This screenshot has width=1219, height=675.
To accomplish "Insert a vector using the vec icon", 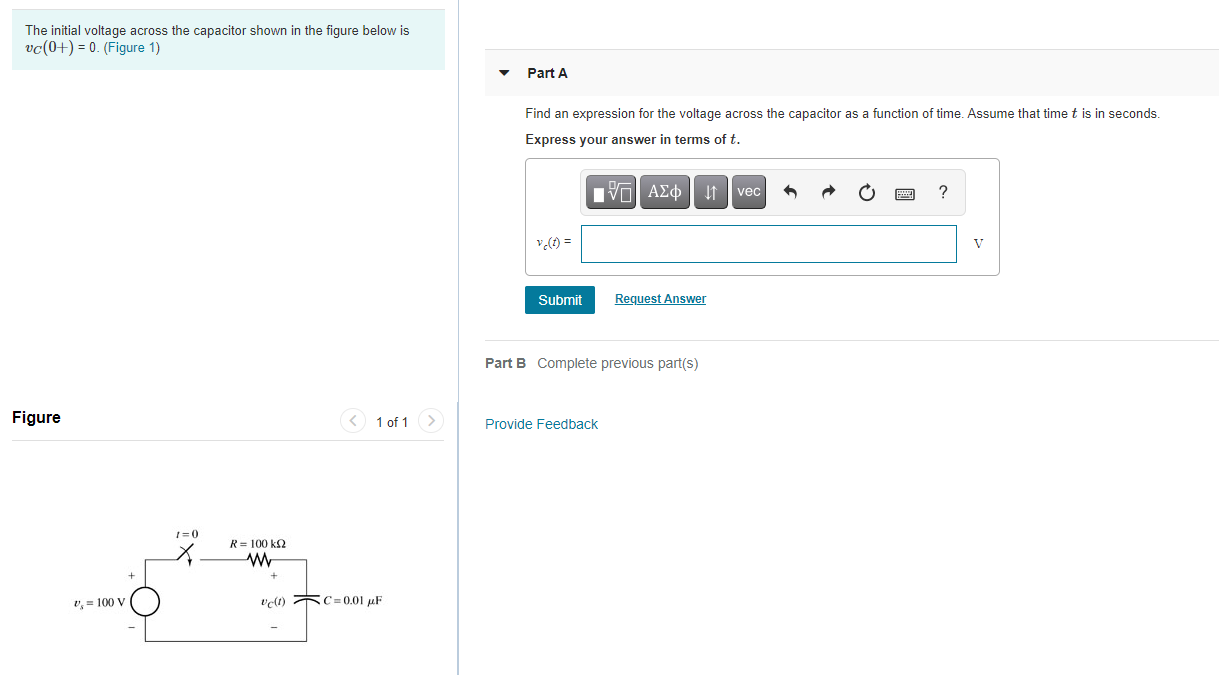I will 748,191.
